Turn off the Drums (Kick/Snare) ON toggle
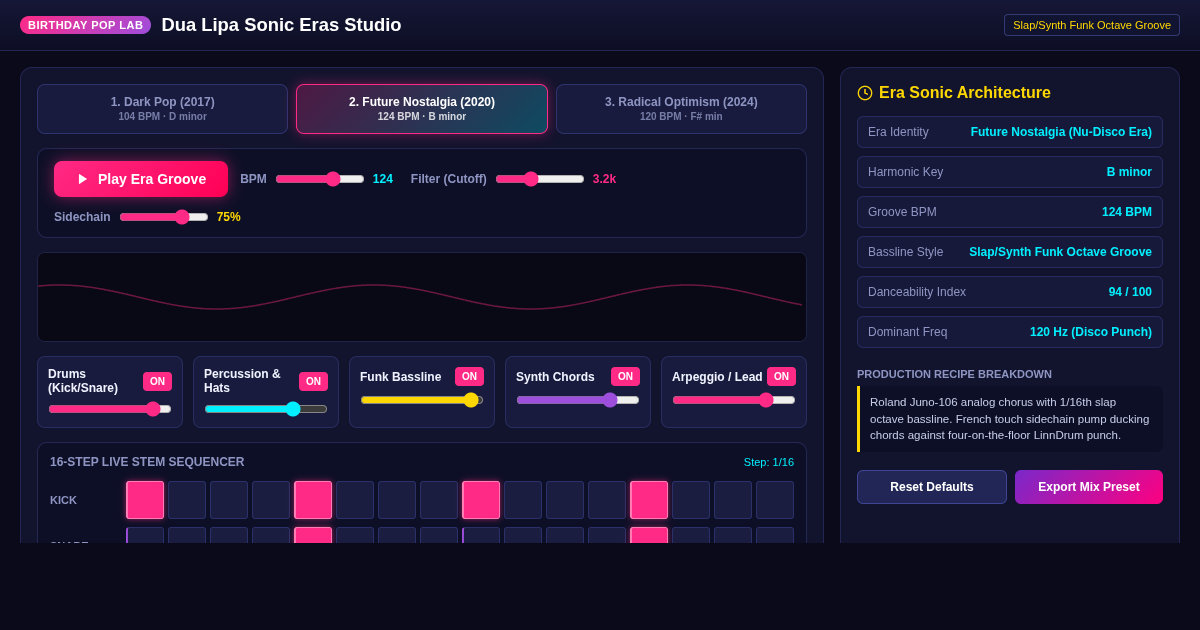Screen dimensions: 1200x630 click(157, 381)
